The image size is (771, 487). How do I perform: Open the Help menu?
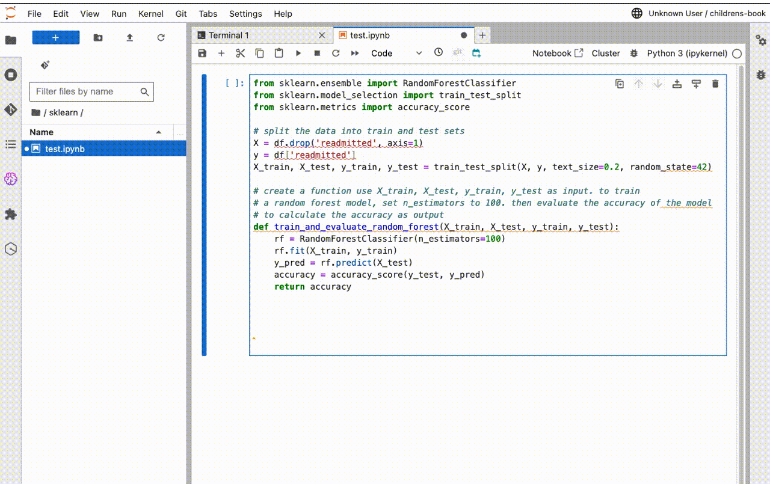tap(283, 14)
